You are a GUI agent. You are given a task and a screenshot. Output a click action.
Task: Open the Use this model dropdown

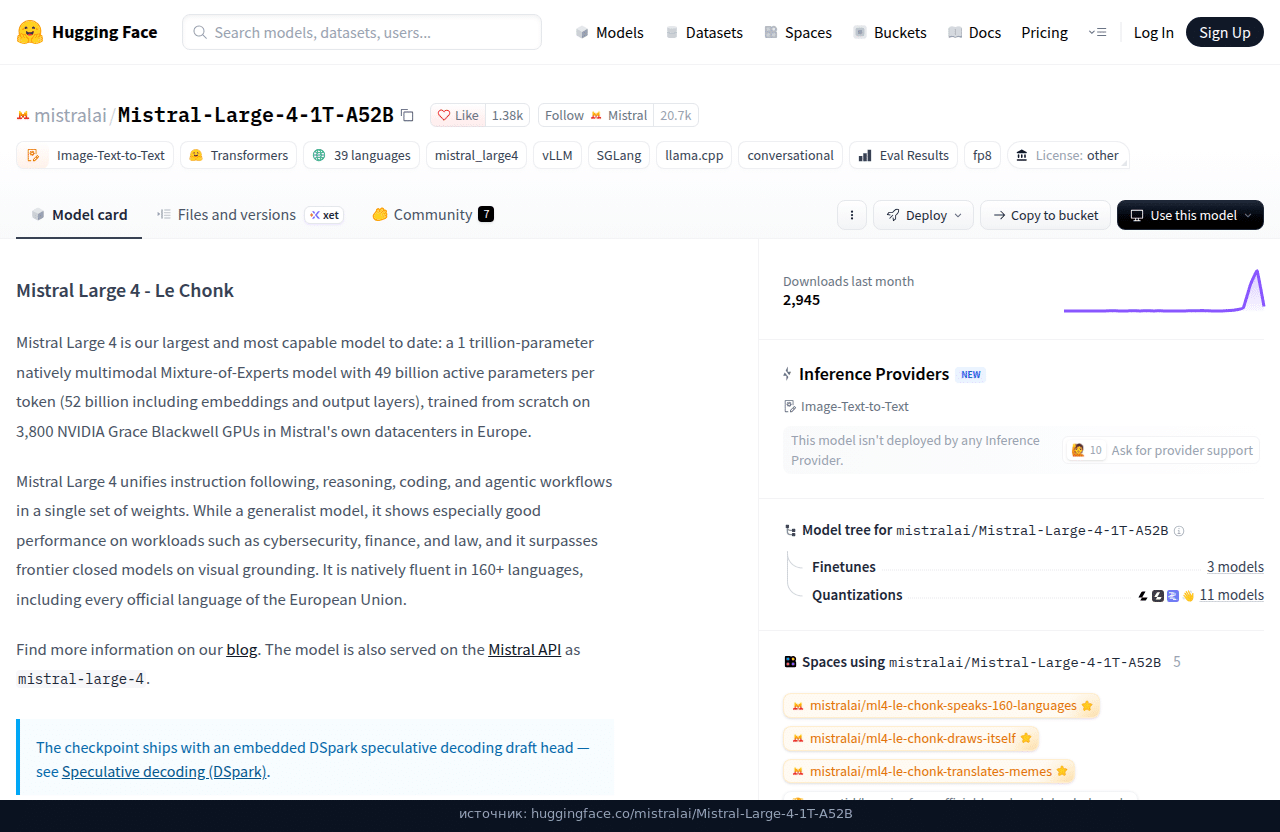pyautogui.click(x=1190, y=215)
